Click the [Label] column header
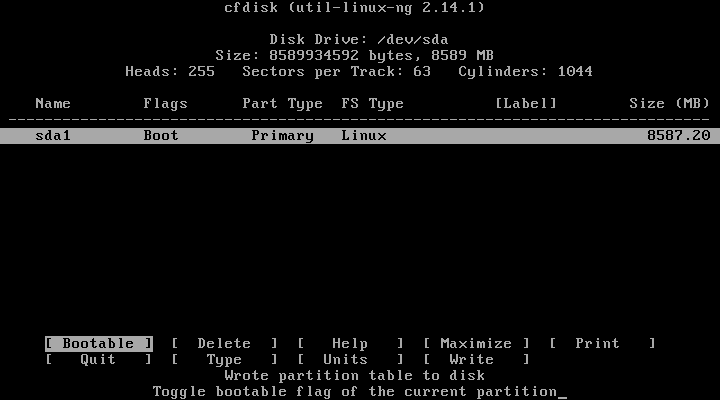 coord(526,104)
